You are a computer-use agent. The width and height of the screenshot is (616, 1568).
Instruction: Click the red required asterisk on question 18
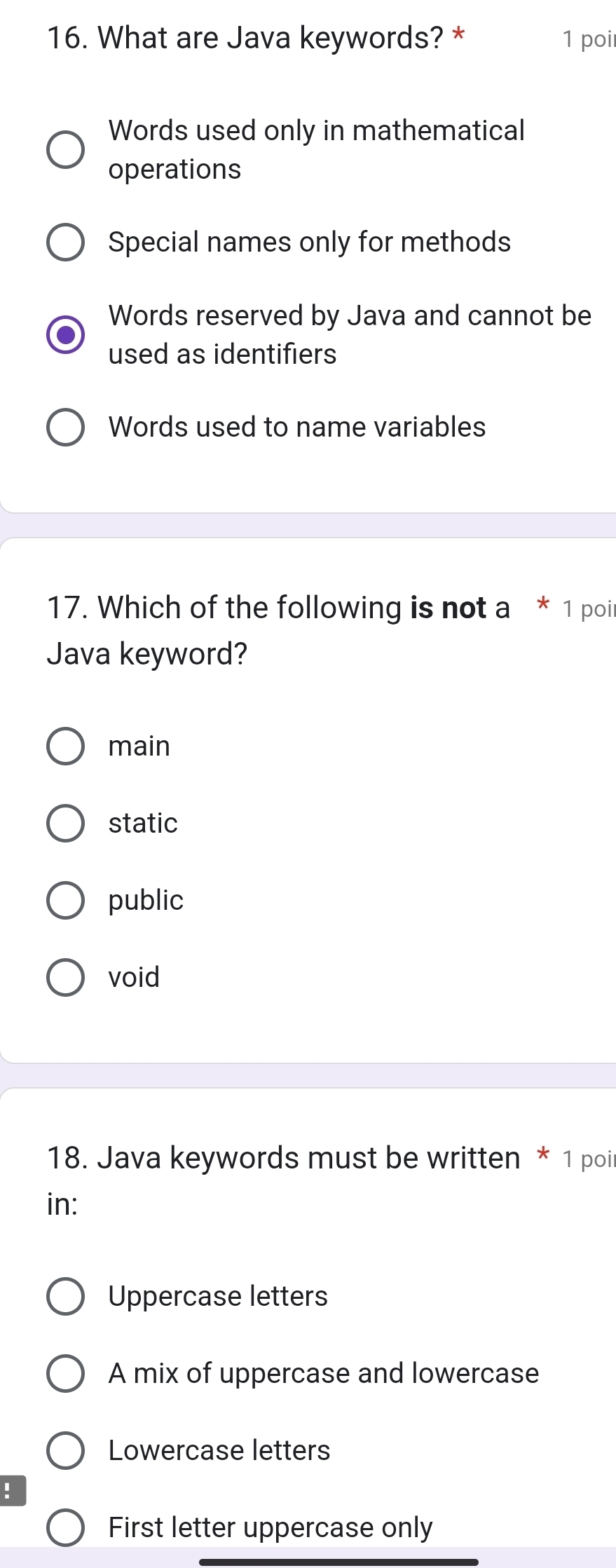544,1155
